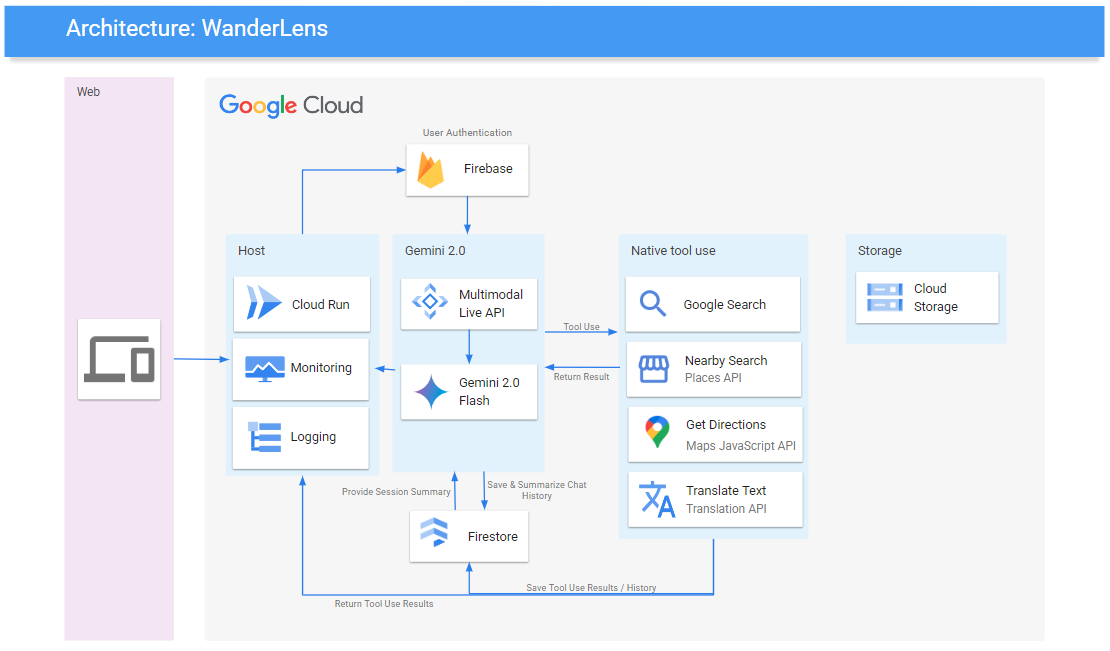Select the Gemini 2.0 Flash star icon
Viewport: 1110px width, 651px height.
(x=431, y=392)
